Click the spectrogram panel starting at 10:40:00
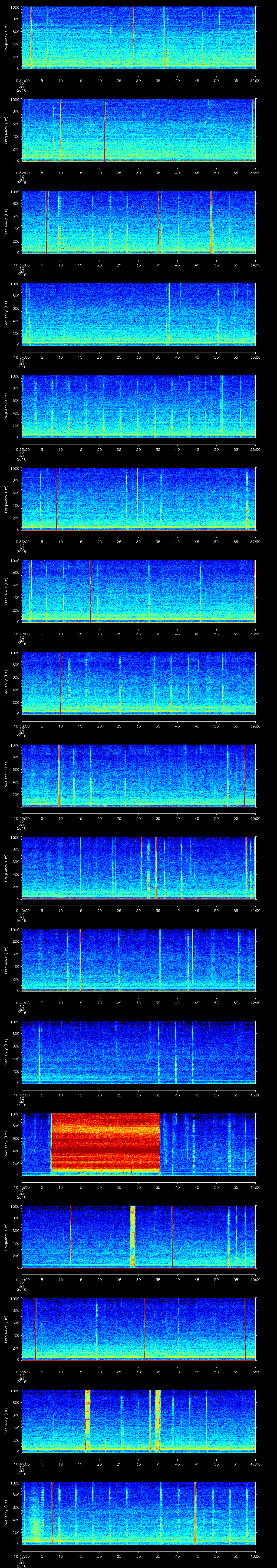Viewport: 277px width, 1568px height. pyautogui.click(x=138, y=868)
